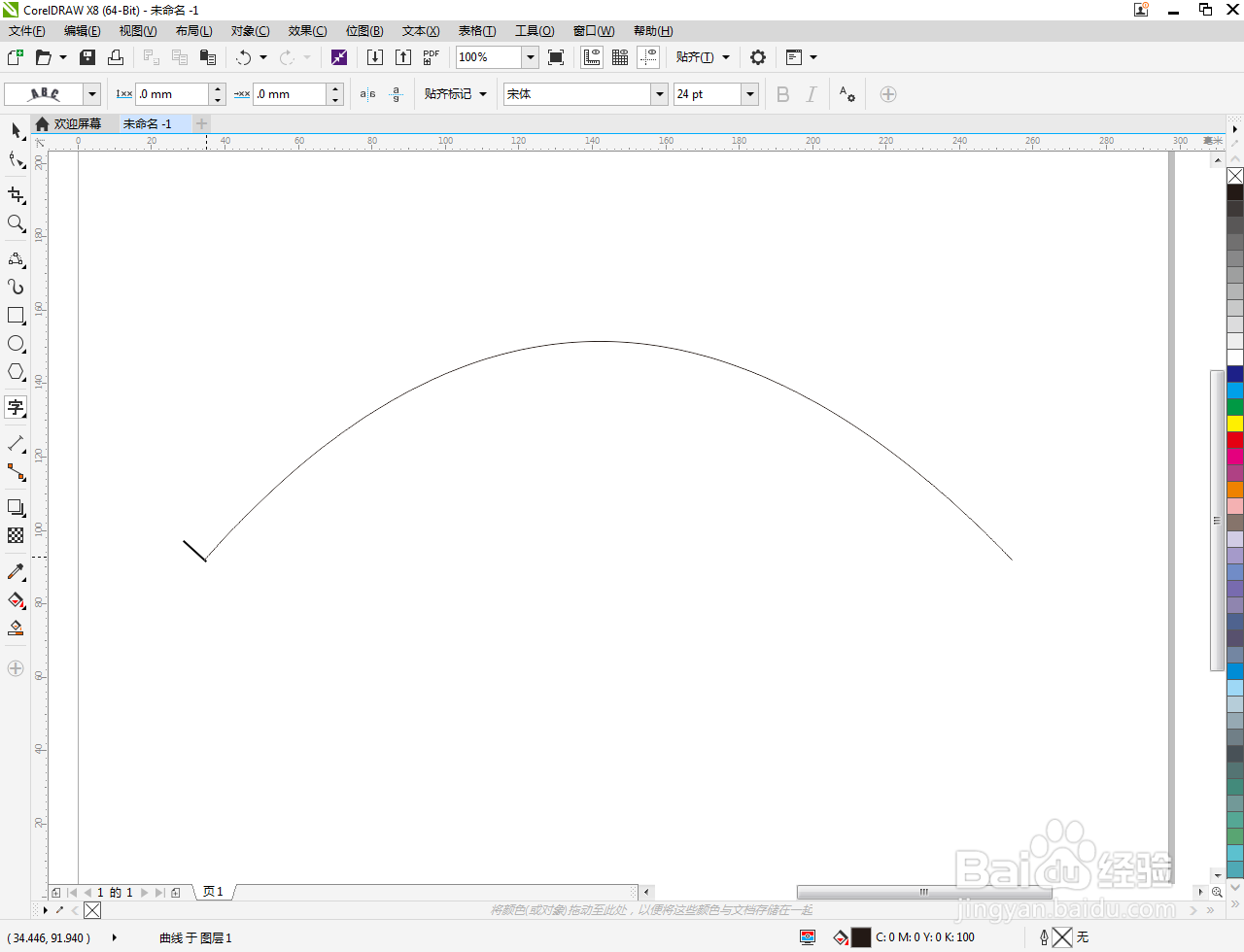Create a new document with New icon
The width and height of the screenshot is (1244, 952).
[16, 57]
